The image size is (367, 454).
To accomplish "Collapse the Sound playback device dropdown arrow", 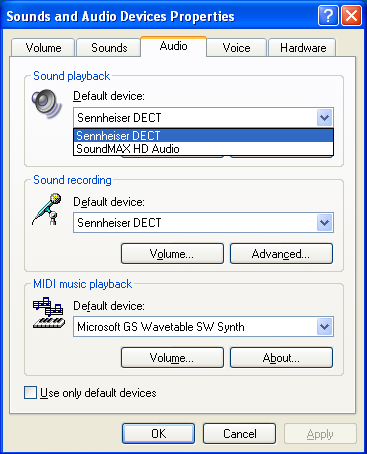I will tap(324, 117).
